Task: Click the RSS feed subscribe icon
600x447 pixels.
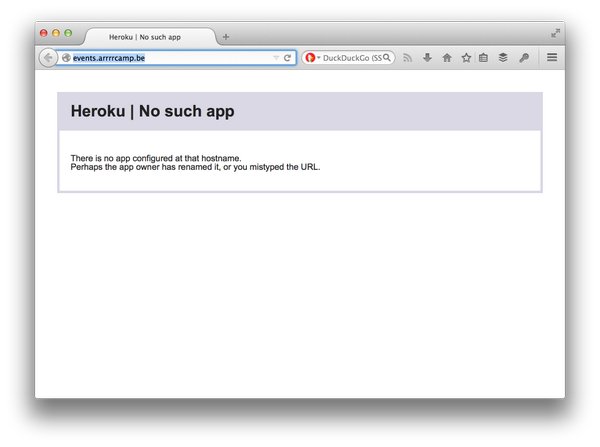Action: pyautogui.click(x=408, y=58)
